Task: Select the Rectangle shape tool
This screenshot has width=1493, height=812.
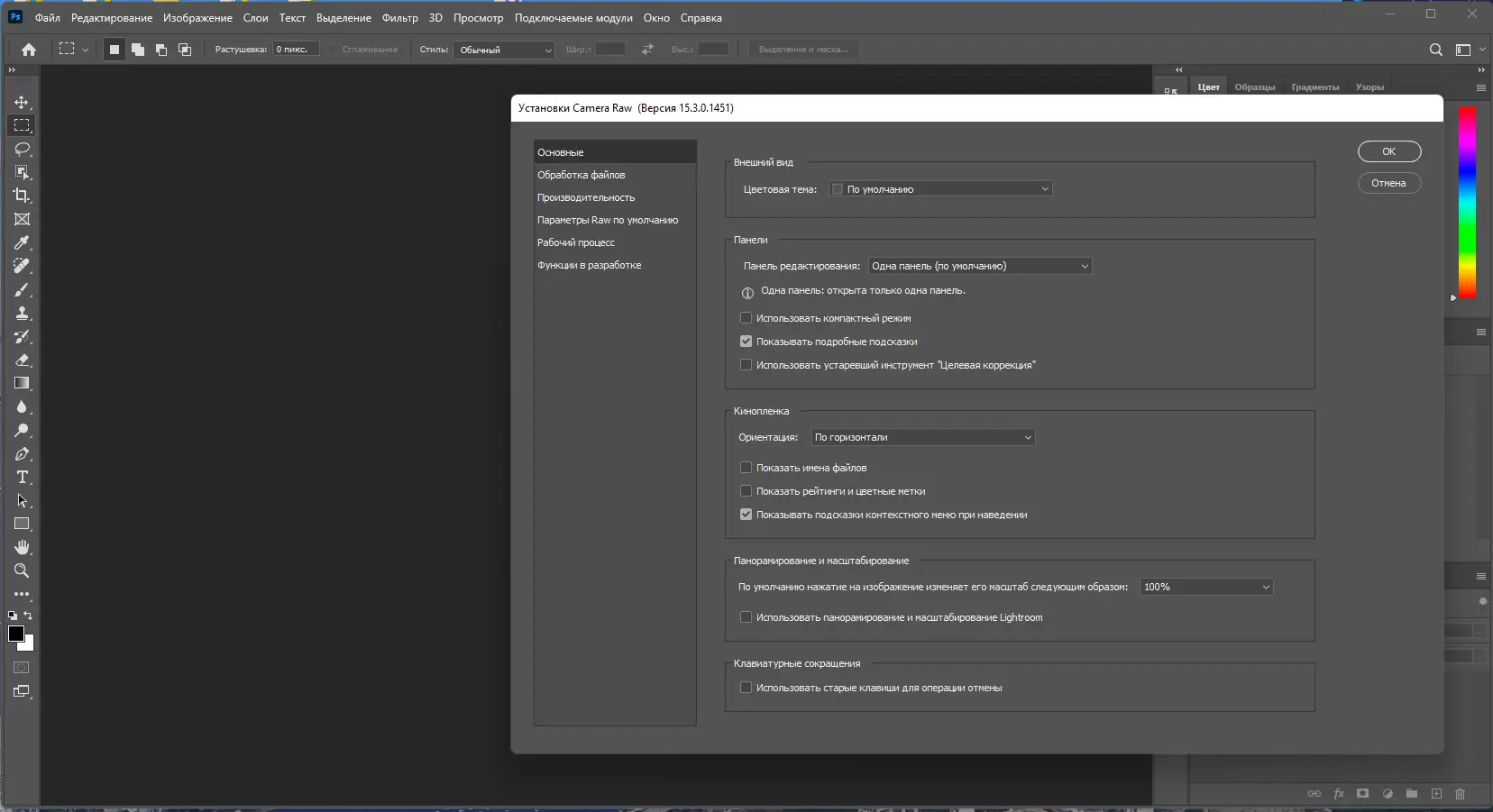Action: pos(22,524)
